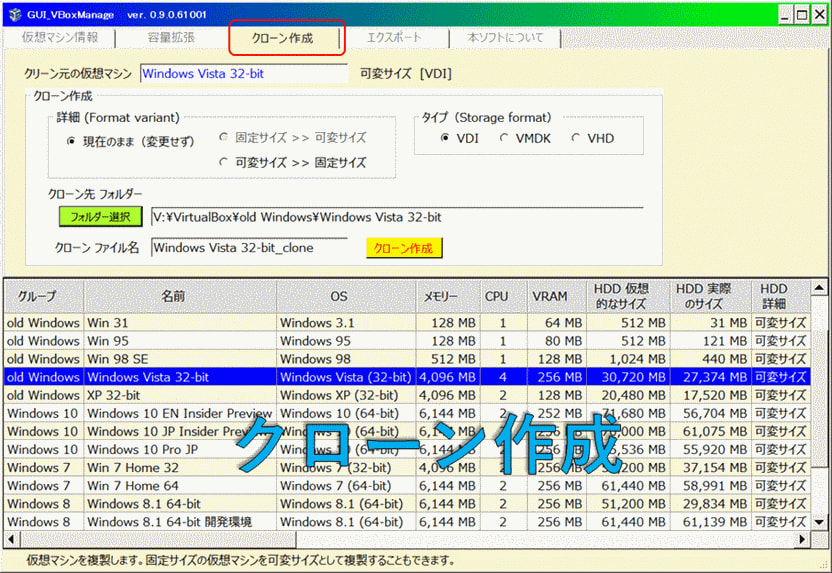
Task: Select the Windows 10 Pro JP row
Action: (407, 449)
